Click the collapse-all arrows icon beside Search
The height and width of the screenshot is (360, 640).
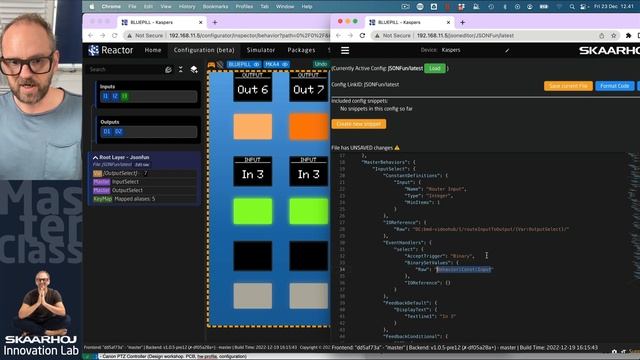181,69
